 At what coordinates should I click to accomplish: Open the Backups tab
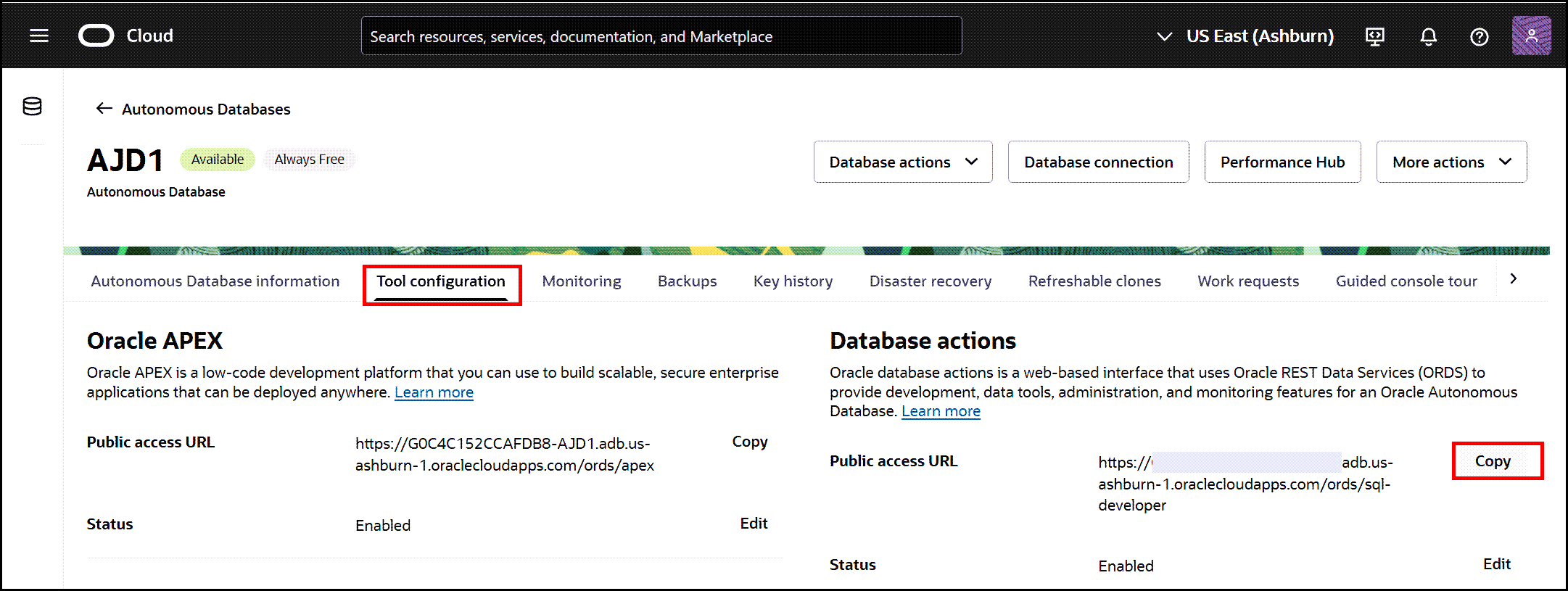pyautogui.click(x=688, y=281)
